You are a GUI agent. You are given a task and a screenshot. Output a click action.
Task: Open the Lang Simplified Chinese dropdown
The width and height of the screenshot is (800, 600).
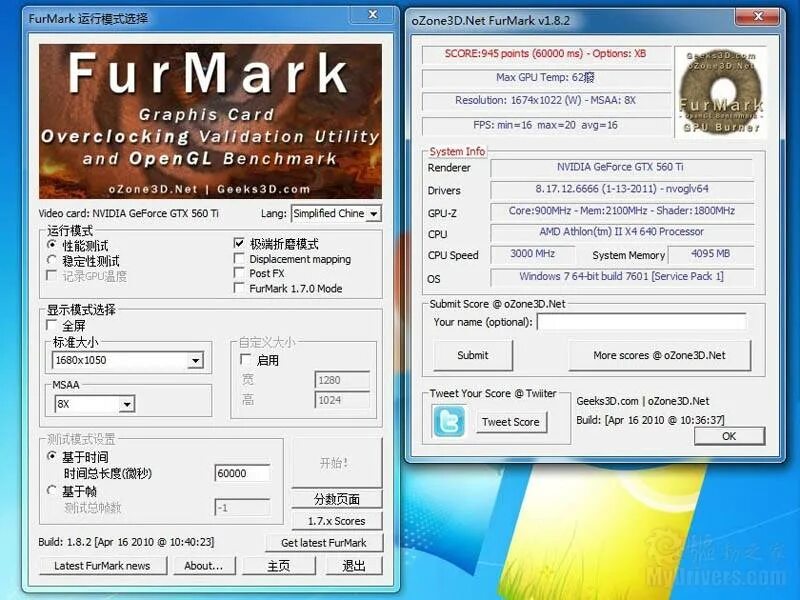tap(336, 214)
